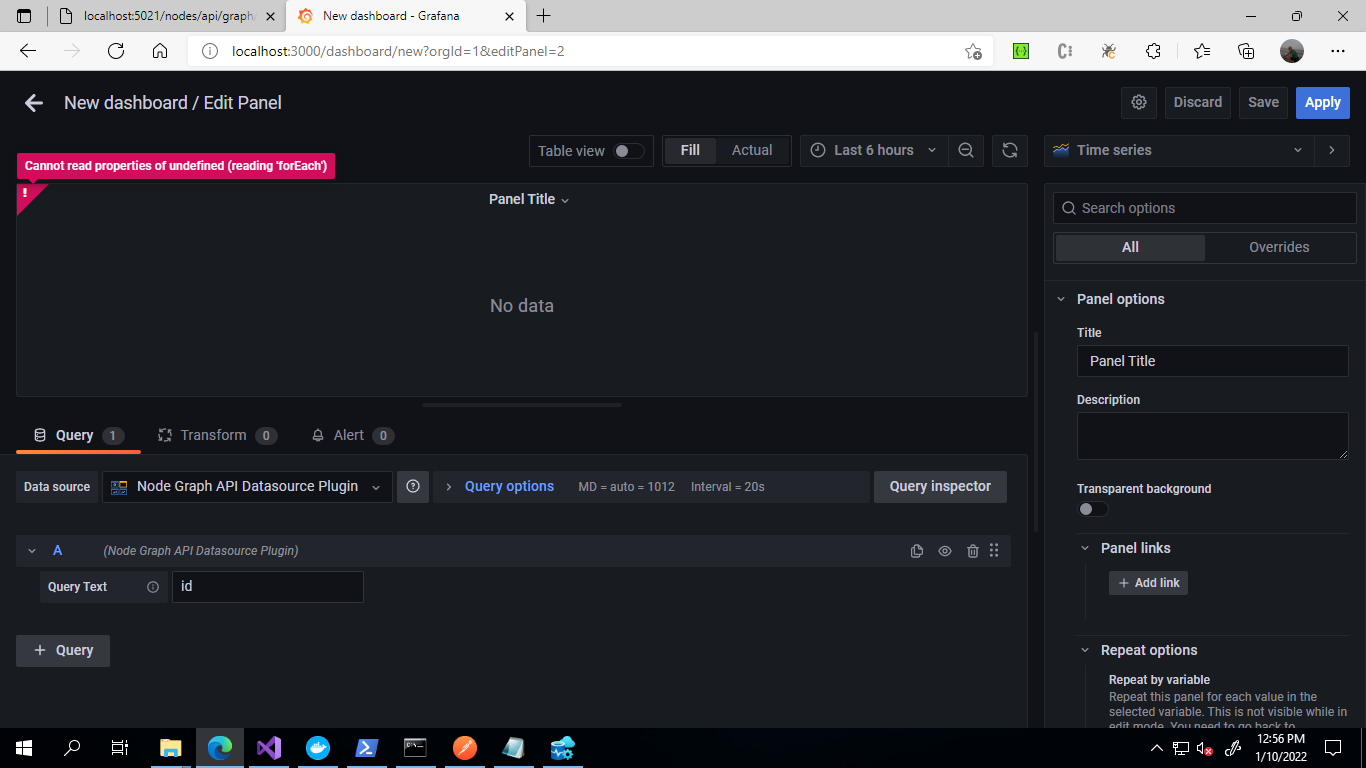Select the Actual display mode
This screenshot has width=1366, height=768.
pyautogui.click(x=752, y=150)
